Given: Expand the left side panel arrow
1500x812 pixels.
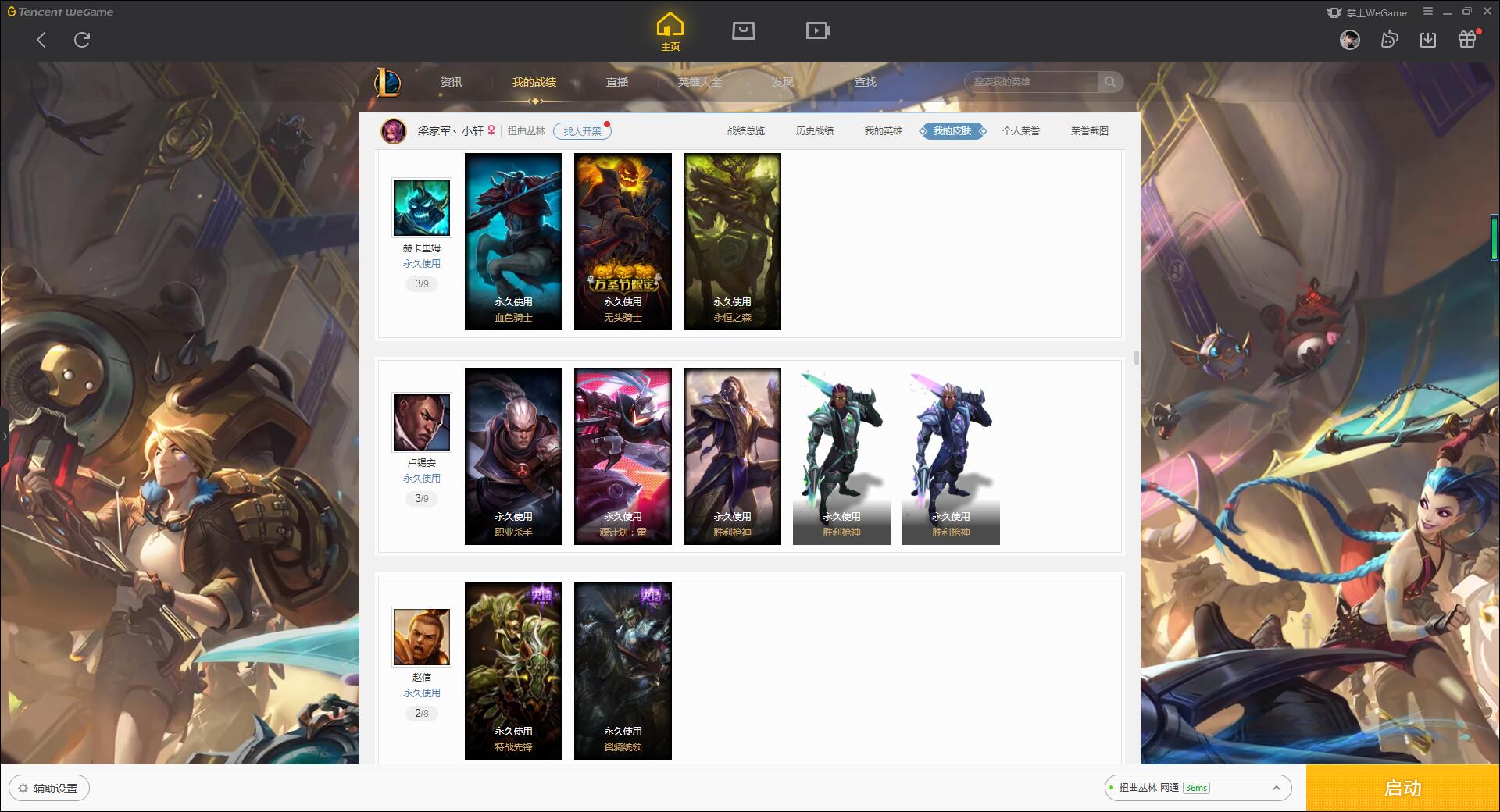Looking at the screenshot, I should coord(4,436).
